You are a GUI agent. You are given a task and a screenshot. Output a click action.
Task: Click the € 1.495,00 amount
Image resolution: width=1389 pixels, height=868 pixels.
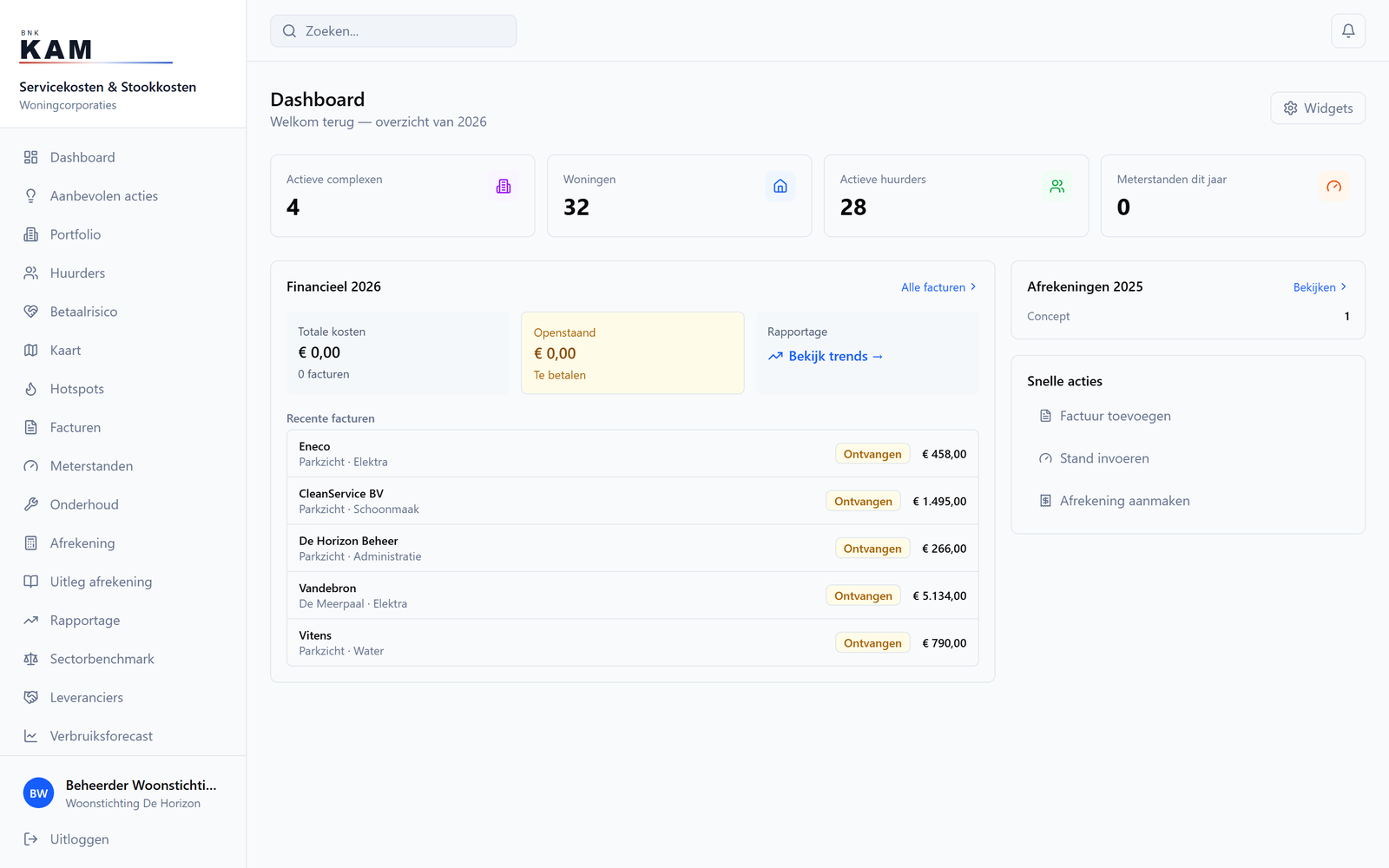(x=939, y=502)
